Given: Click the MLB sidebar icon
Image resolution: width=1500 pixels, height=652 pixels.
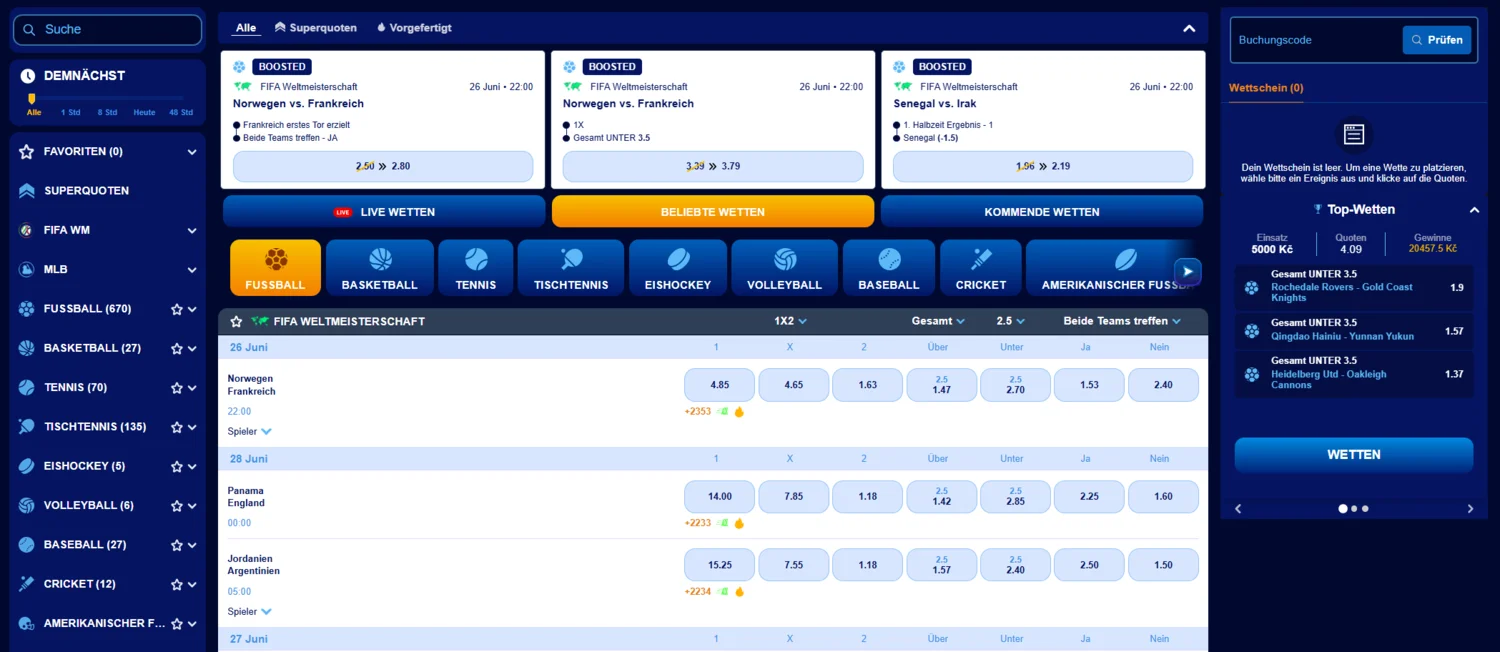Looking at the screenshot, I should pyautogui.click(x=26, y=269).
